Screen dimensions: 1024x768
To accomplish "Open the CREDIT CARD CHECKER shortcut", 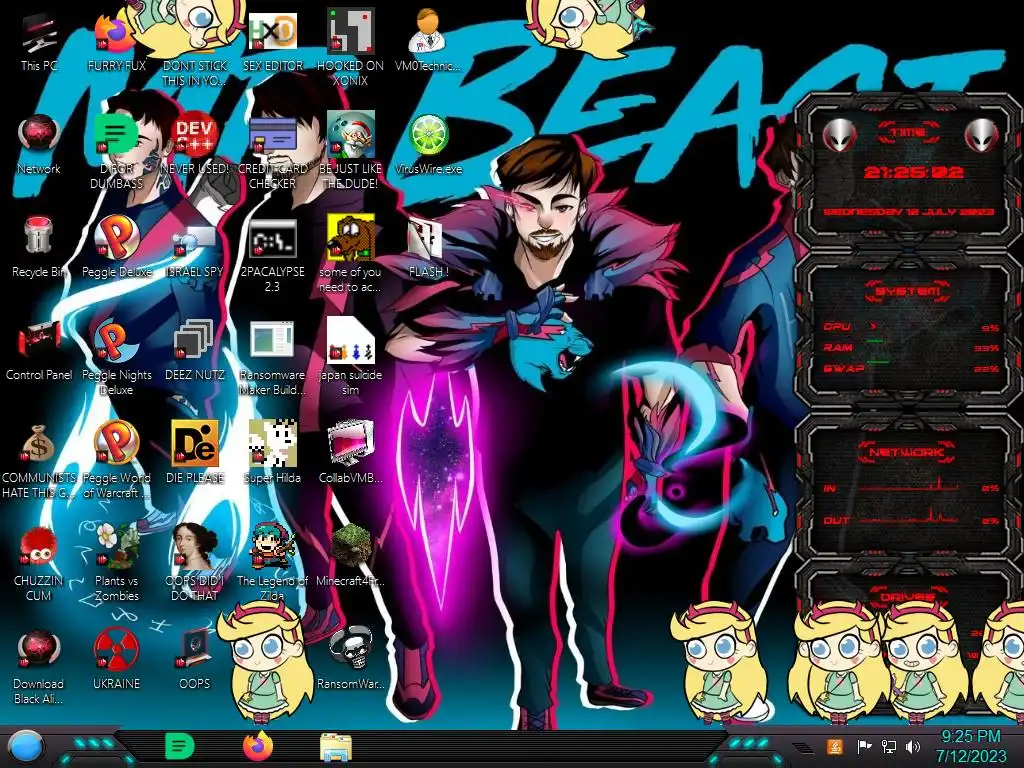I will 272,152.
